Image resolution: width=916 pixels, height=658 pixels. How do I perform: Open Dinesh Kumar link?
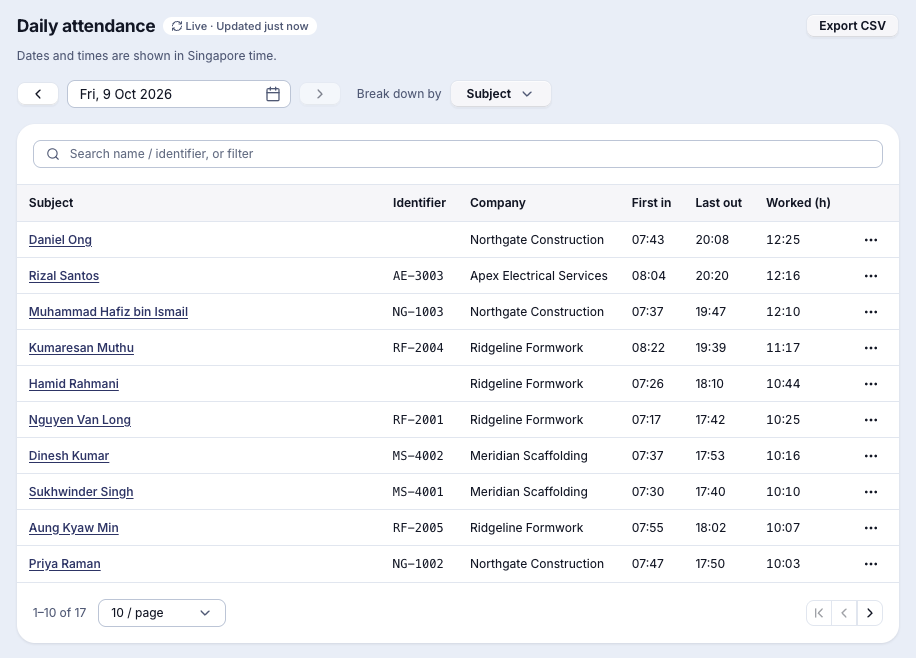coord(69,456)
